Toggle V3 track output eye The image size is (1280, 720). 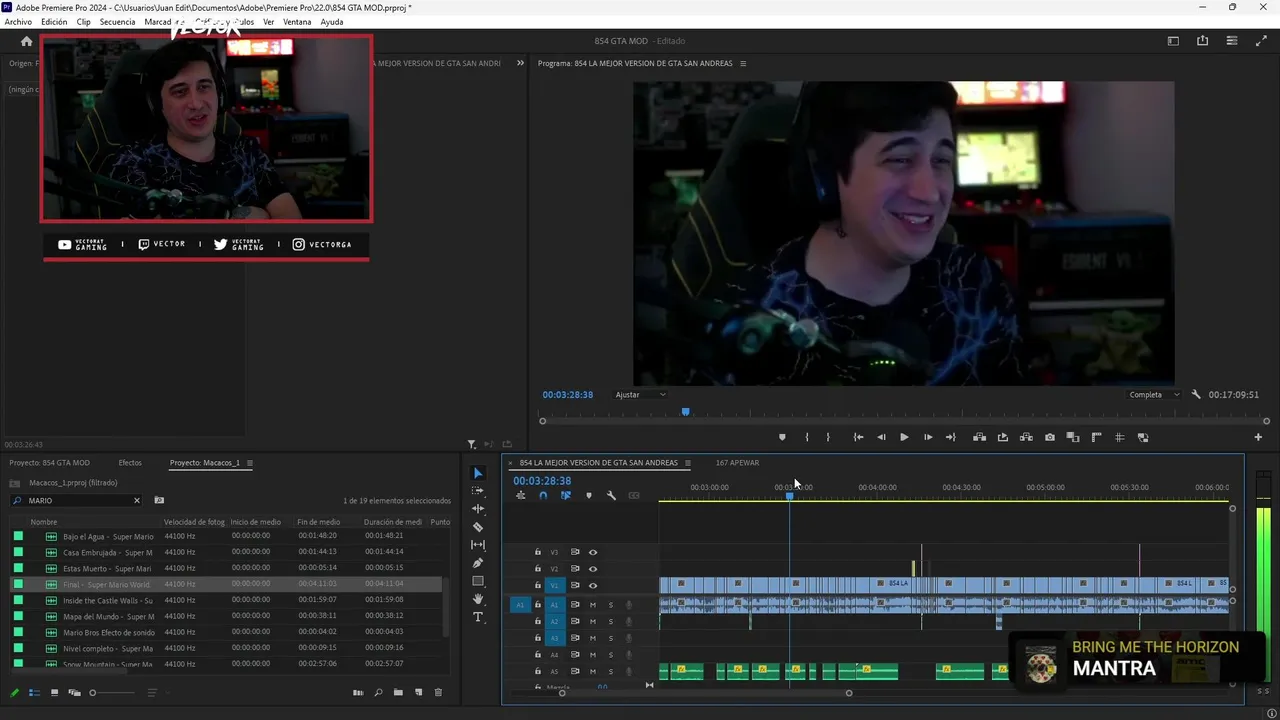[593, 552]
